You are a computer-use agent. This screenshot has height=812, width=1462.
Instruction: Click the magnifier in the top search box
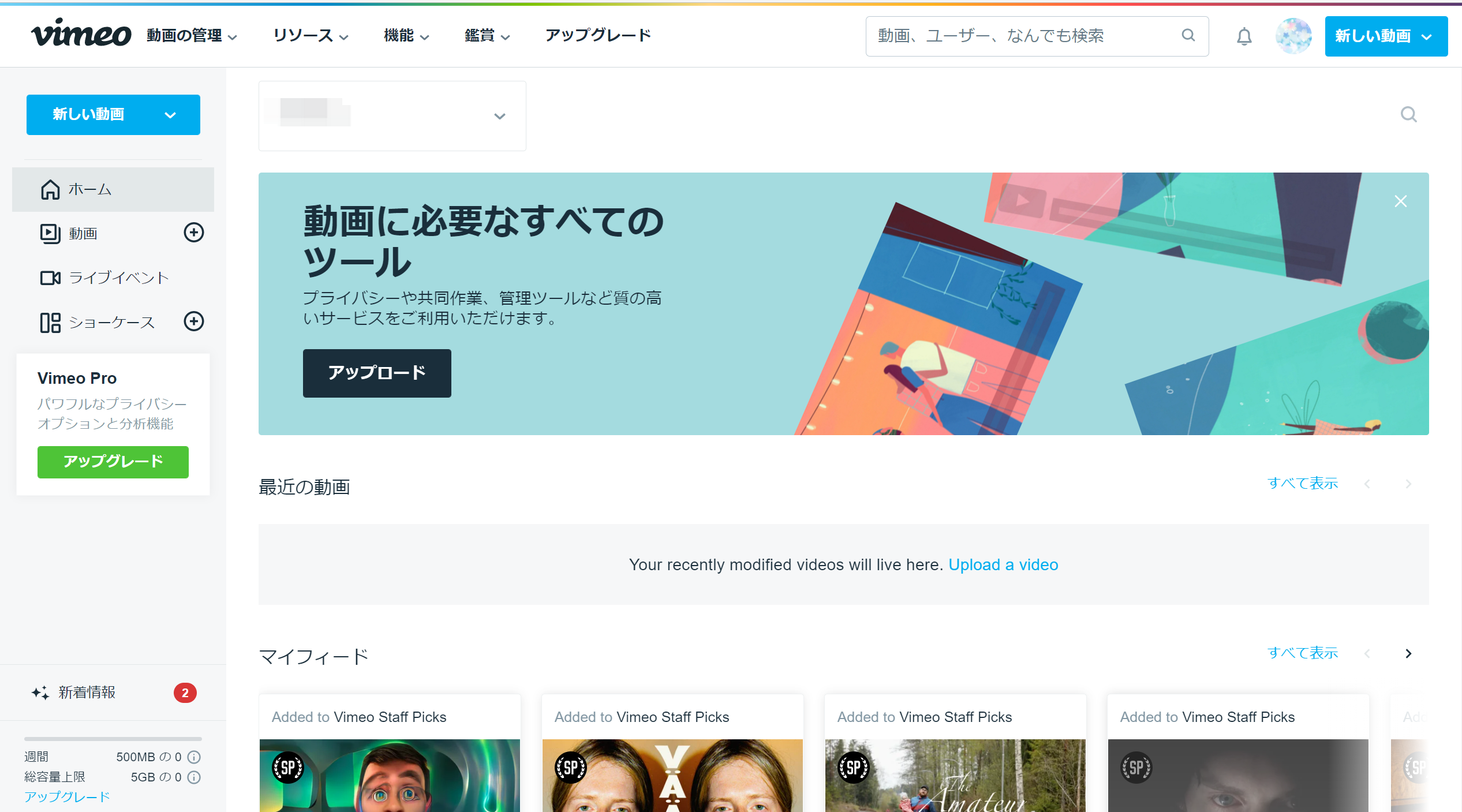[1188, 35]
